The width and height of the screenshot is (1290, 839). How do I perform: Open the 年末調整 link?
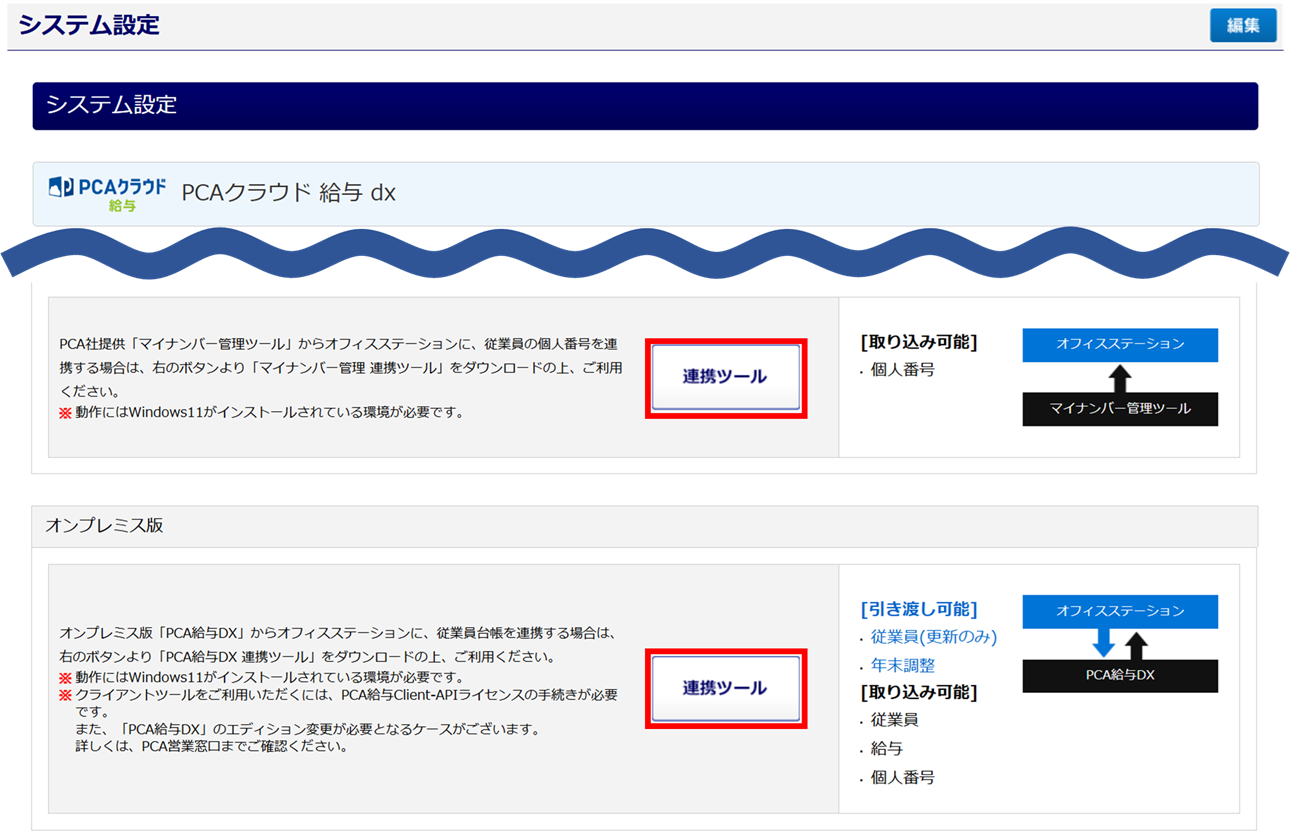point(903,665)
